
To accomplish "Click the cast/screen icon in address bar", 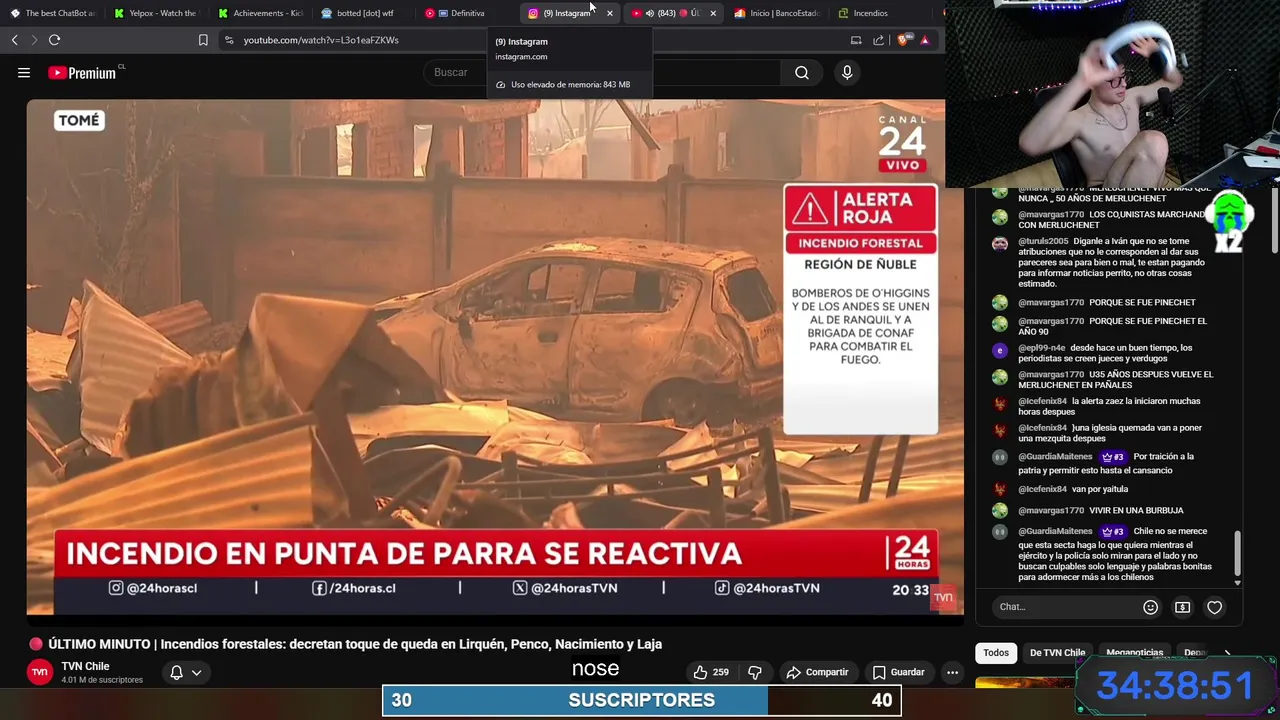I will coord(856,40).
